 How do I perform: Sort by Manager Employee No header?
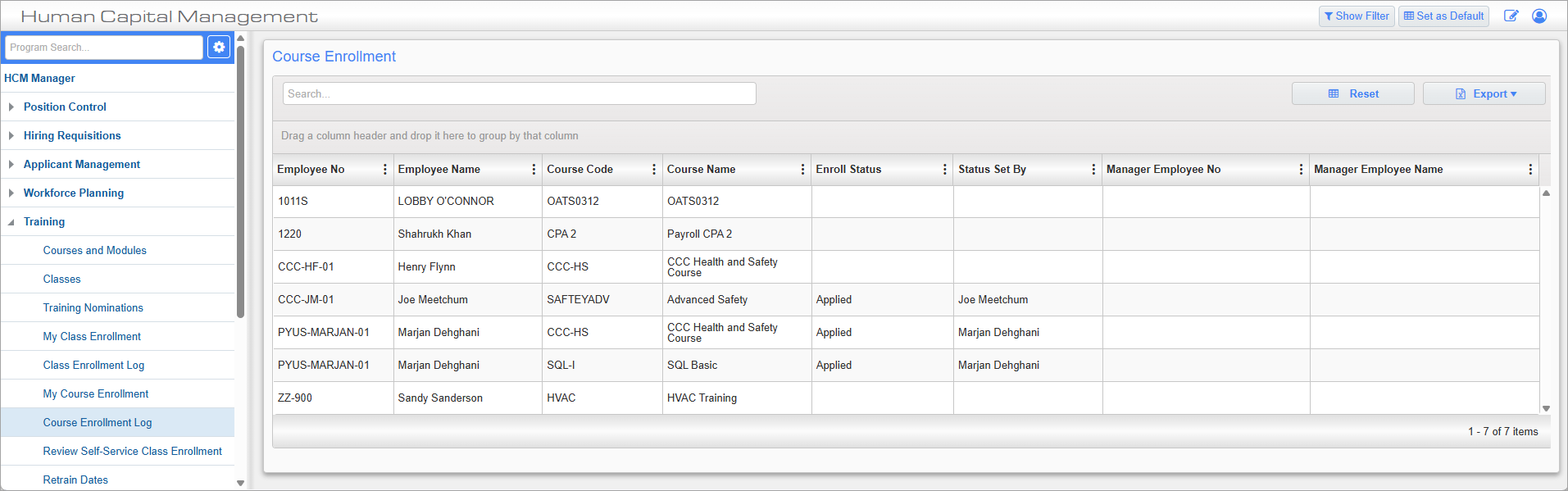(x=1163, y=169)
